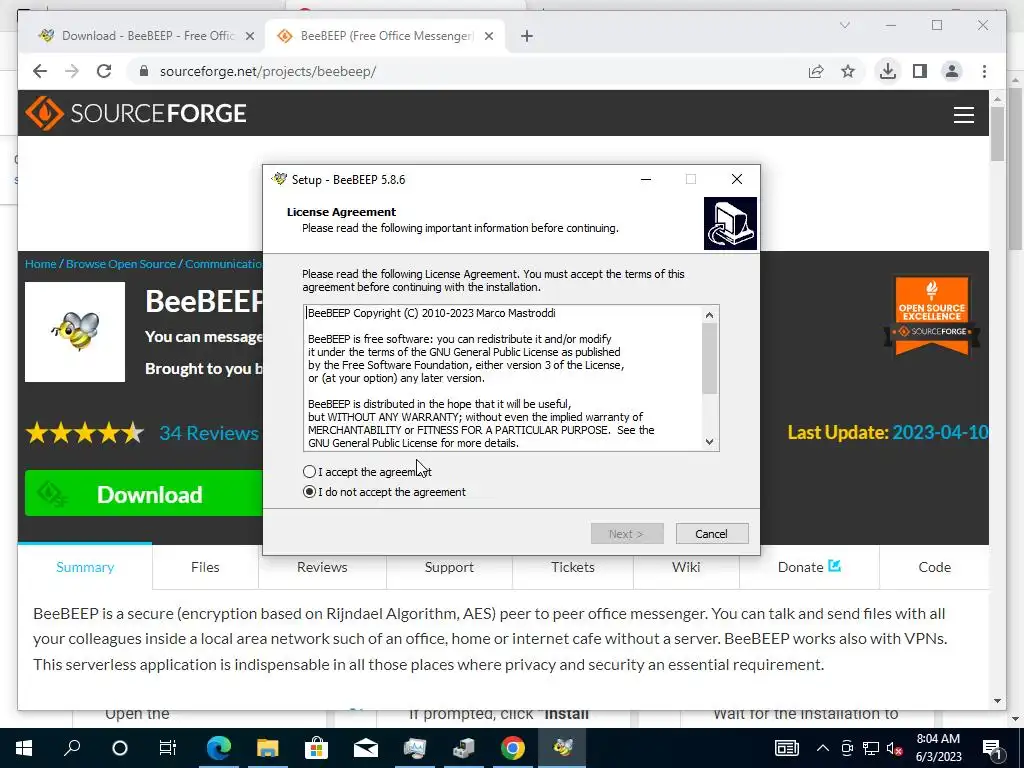Screen dimensions: 1024x768
Task: Open the 34 Reviews link
Action: pos(209,432)
